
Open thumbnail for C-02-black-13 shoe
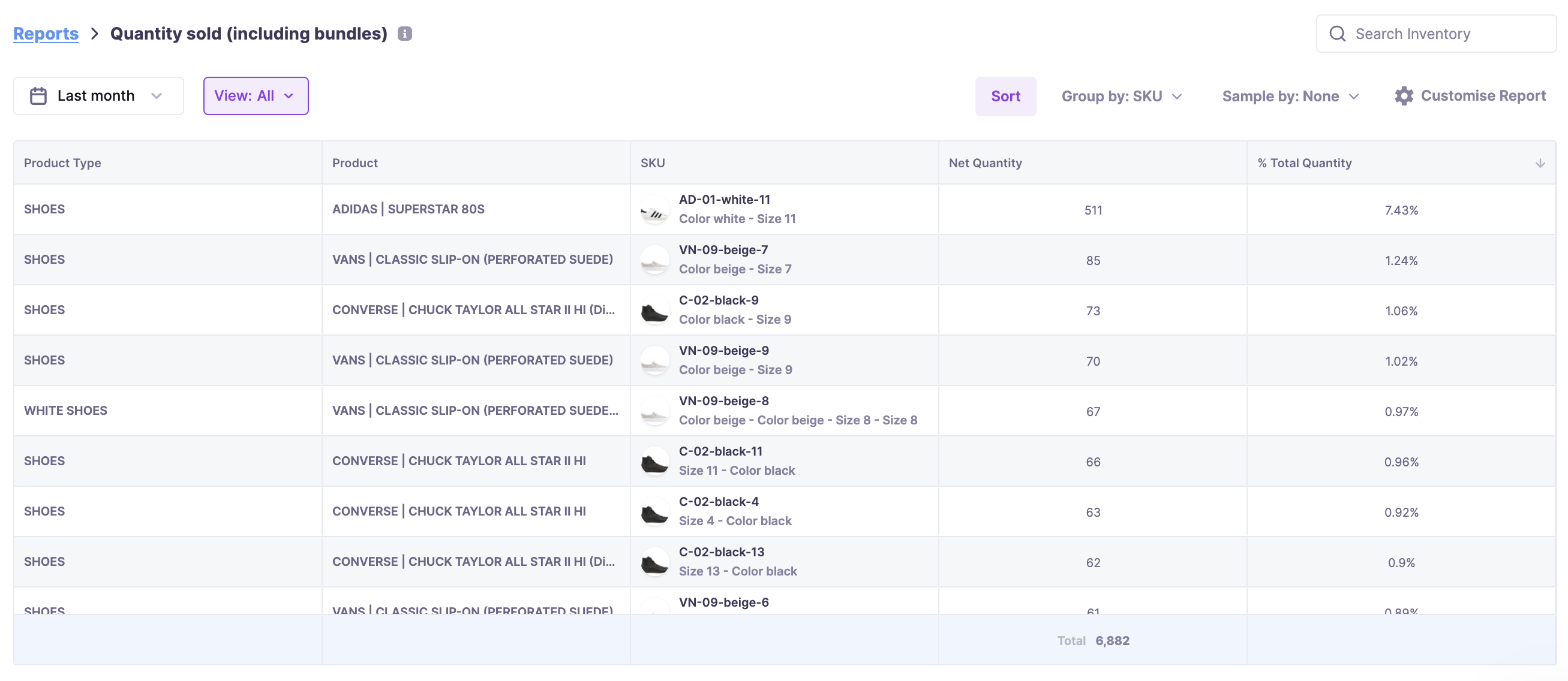tap(655, 563)
